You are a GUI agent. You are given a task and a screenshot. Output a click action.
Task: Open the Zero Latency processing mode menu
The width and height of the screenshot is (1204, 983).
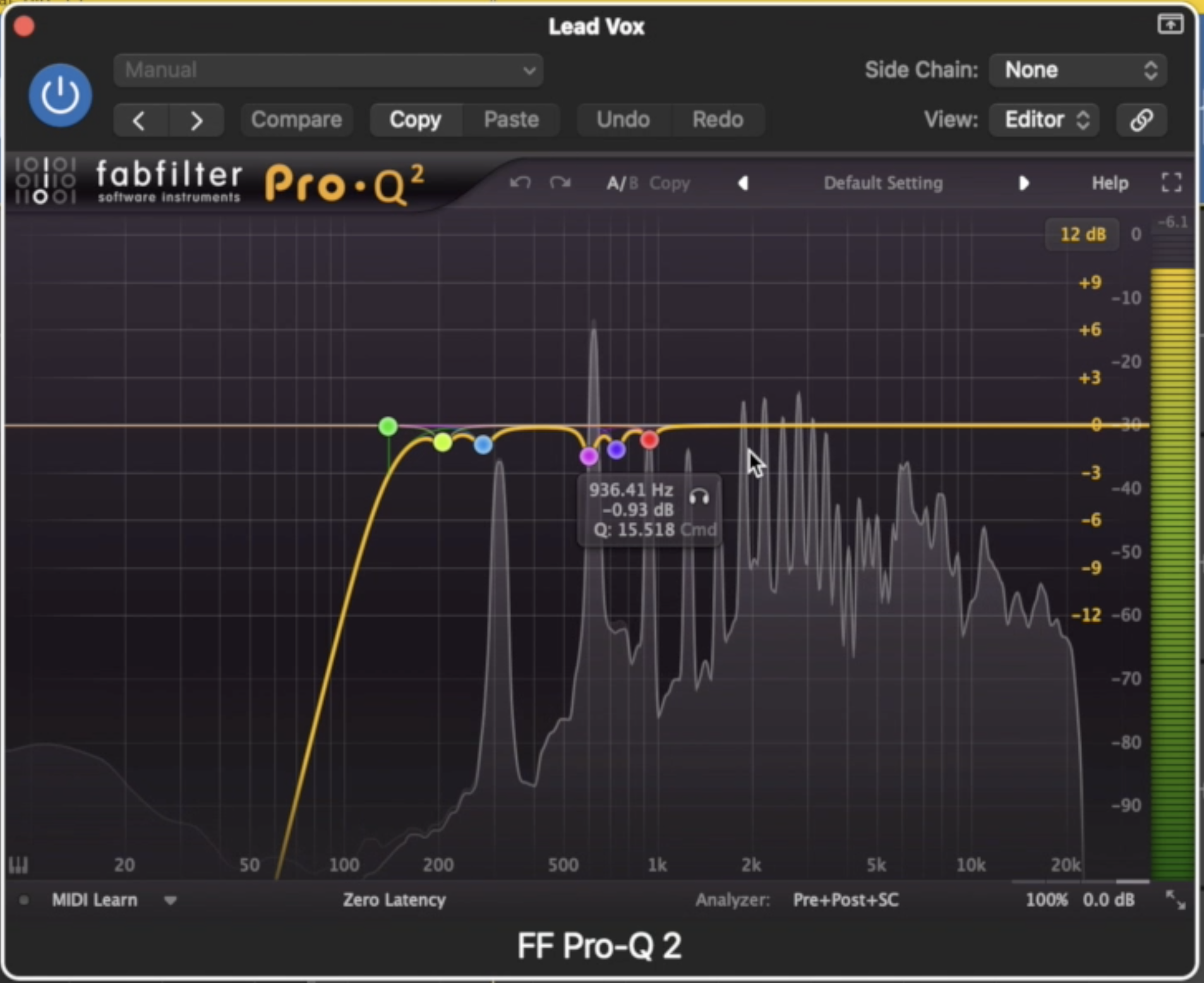pyautogui.click(x=394, y=900)
